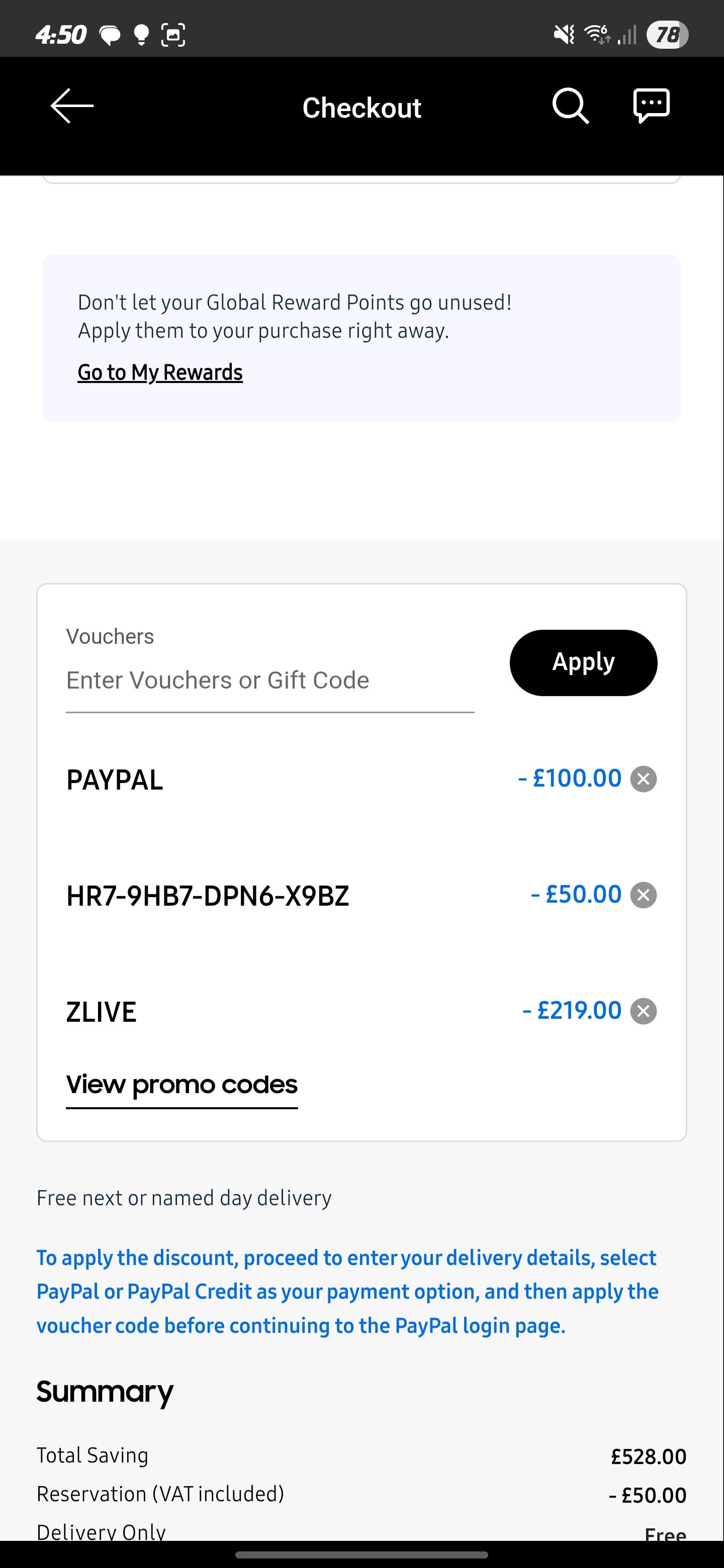Tap the screen capture status icon
This screenshot has width=724, height=1568.
pyautogui.click(x=173, y=35)
